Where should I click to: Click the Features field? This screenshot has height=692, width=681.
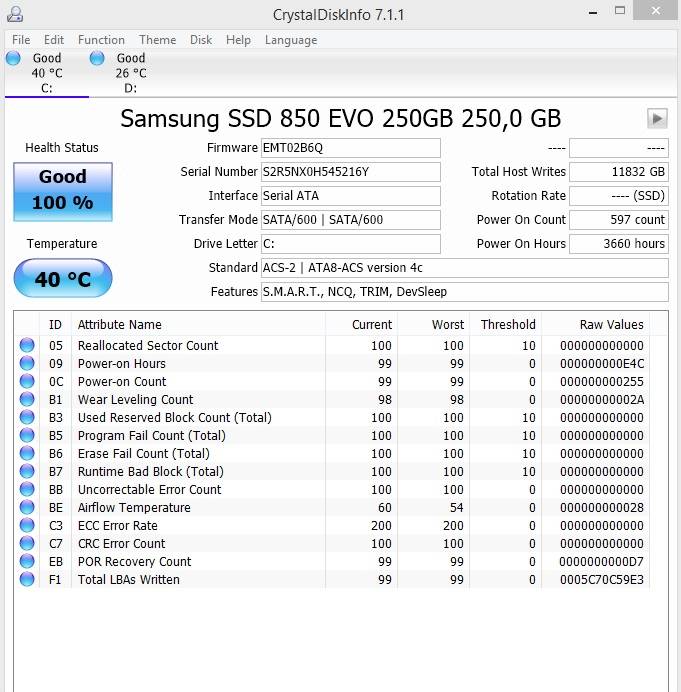[464, 292]
